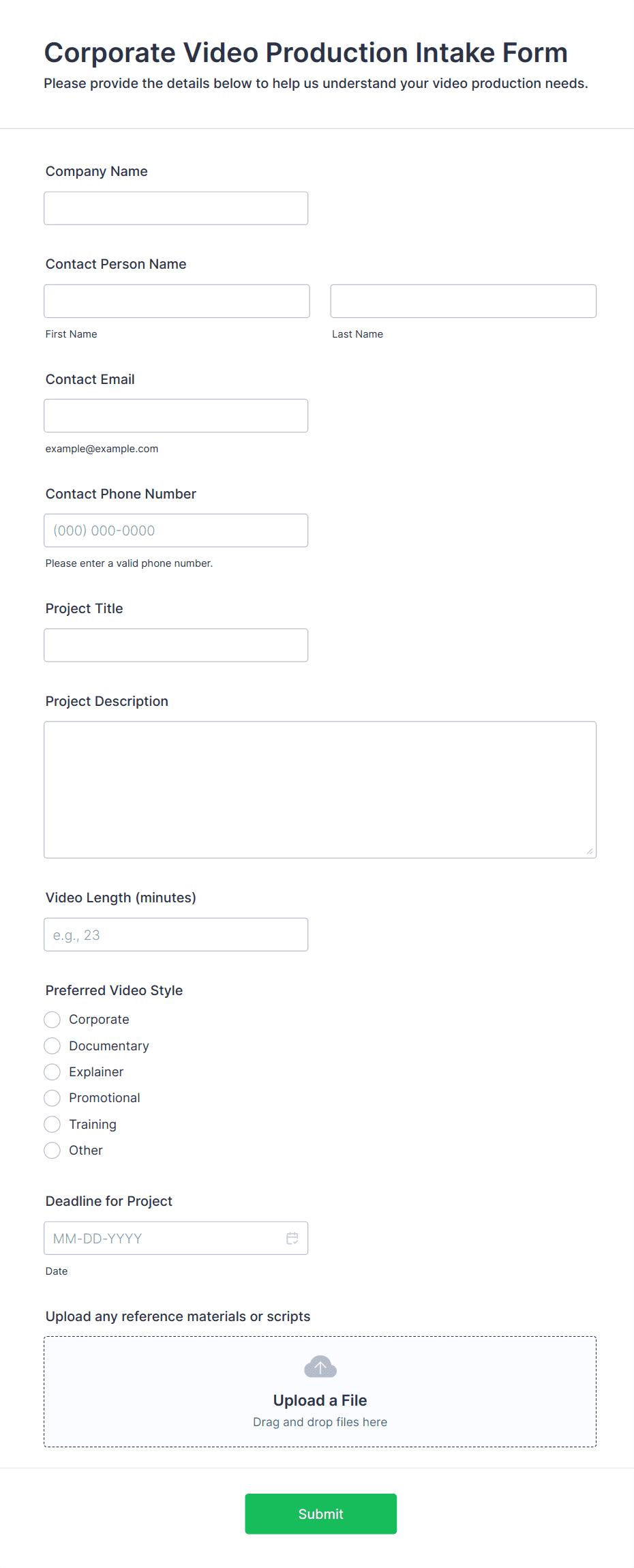Click into the First Name input
The height and width of the screenshot is (1568, 634).
177,301
